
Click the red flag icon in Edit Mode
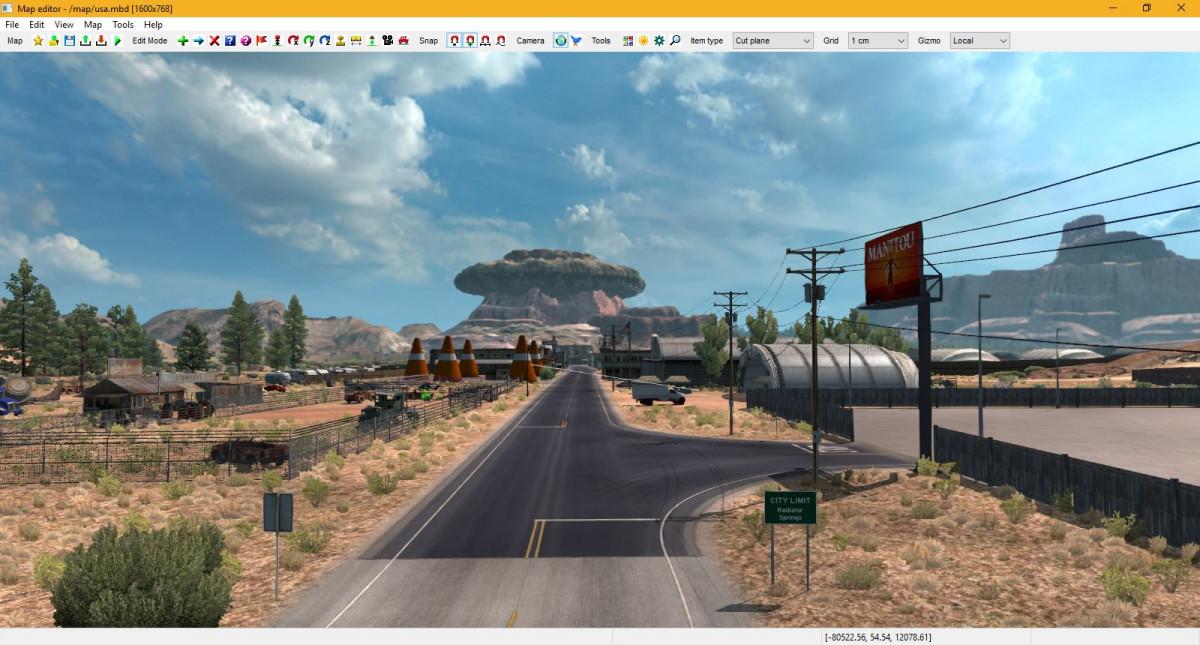point(262,41)
